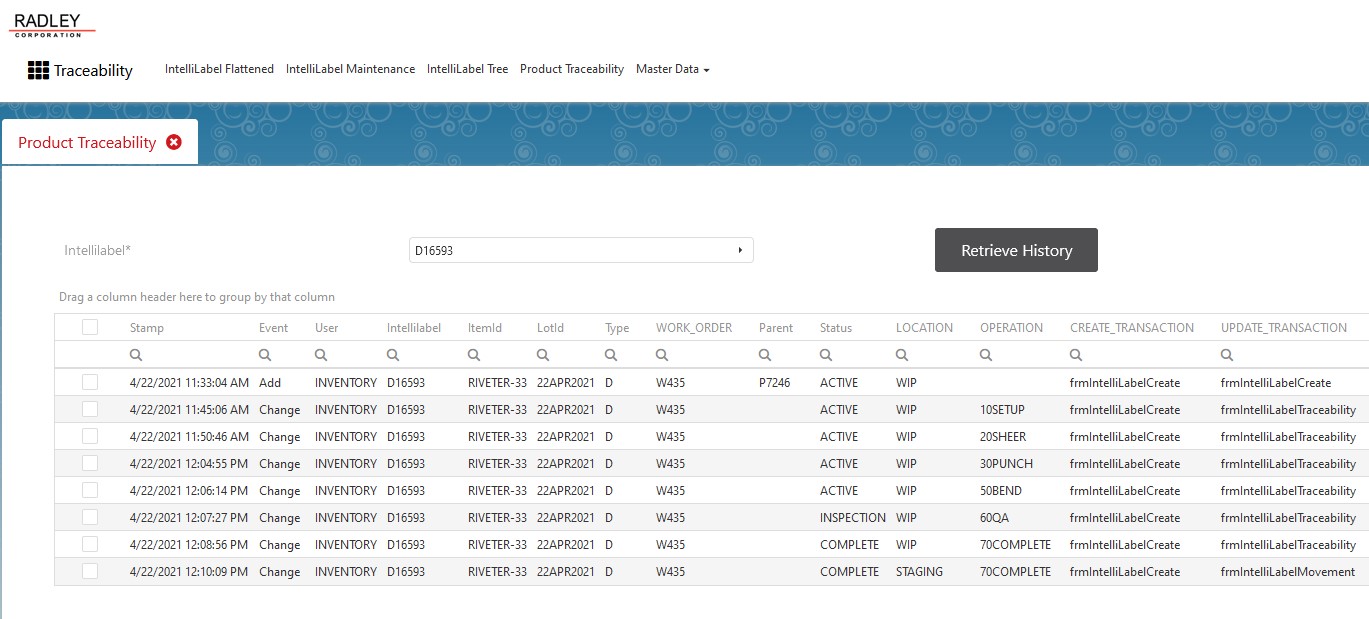
Task: Open IntelliLabel Maintenance from the navigation bar
Action: [x=350, y=69]
